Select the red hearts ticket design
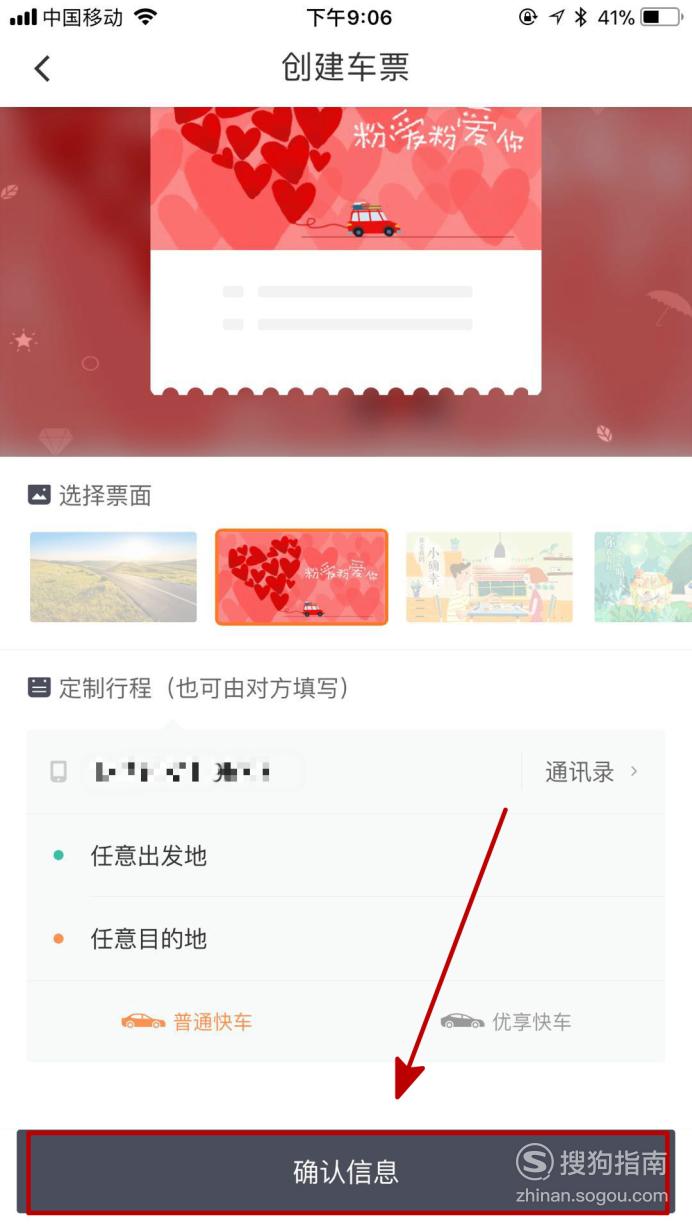The height and width of the screenshot is (1230, 692). (x=301, y=577)
